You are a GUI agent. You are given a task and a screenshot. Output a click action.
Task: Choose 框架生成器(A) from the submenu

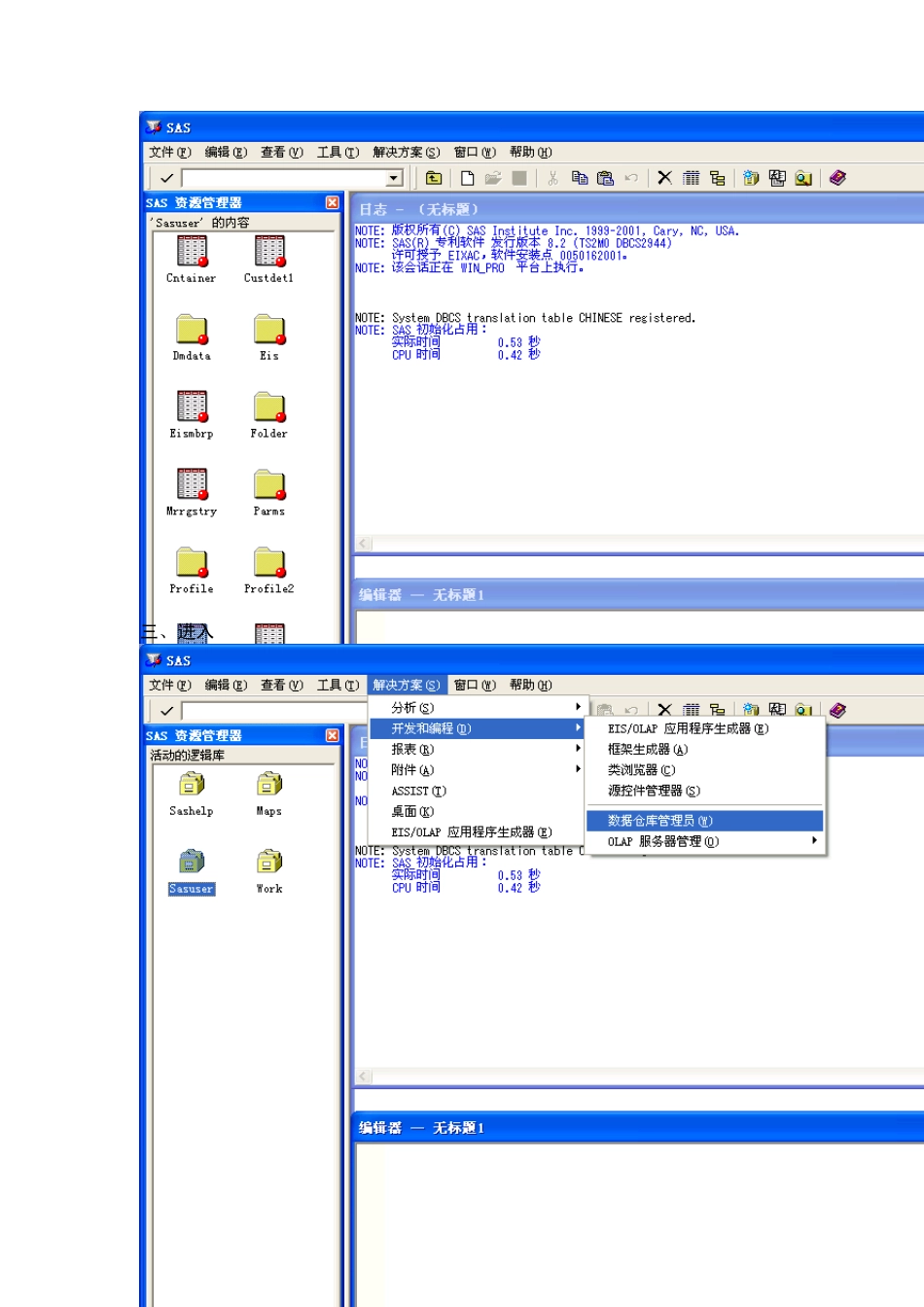[x=705, y=750]
